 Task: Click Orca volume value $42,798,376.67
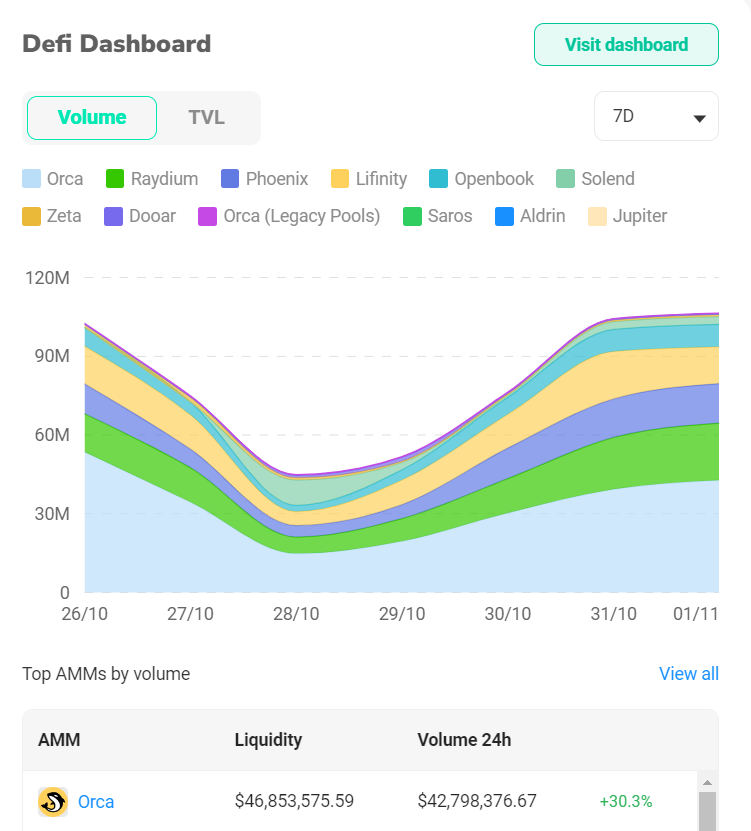[476, 800]
